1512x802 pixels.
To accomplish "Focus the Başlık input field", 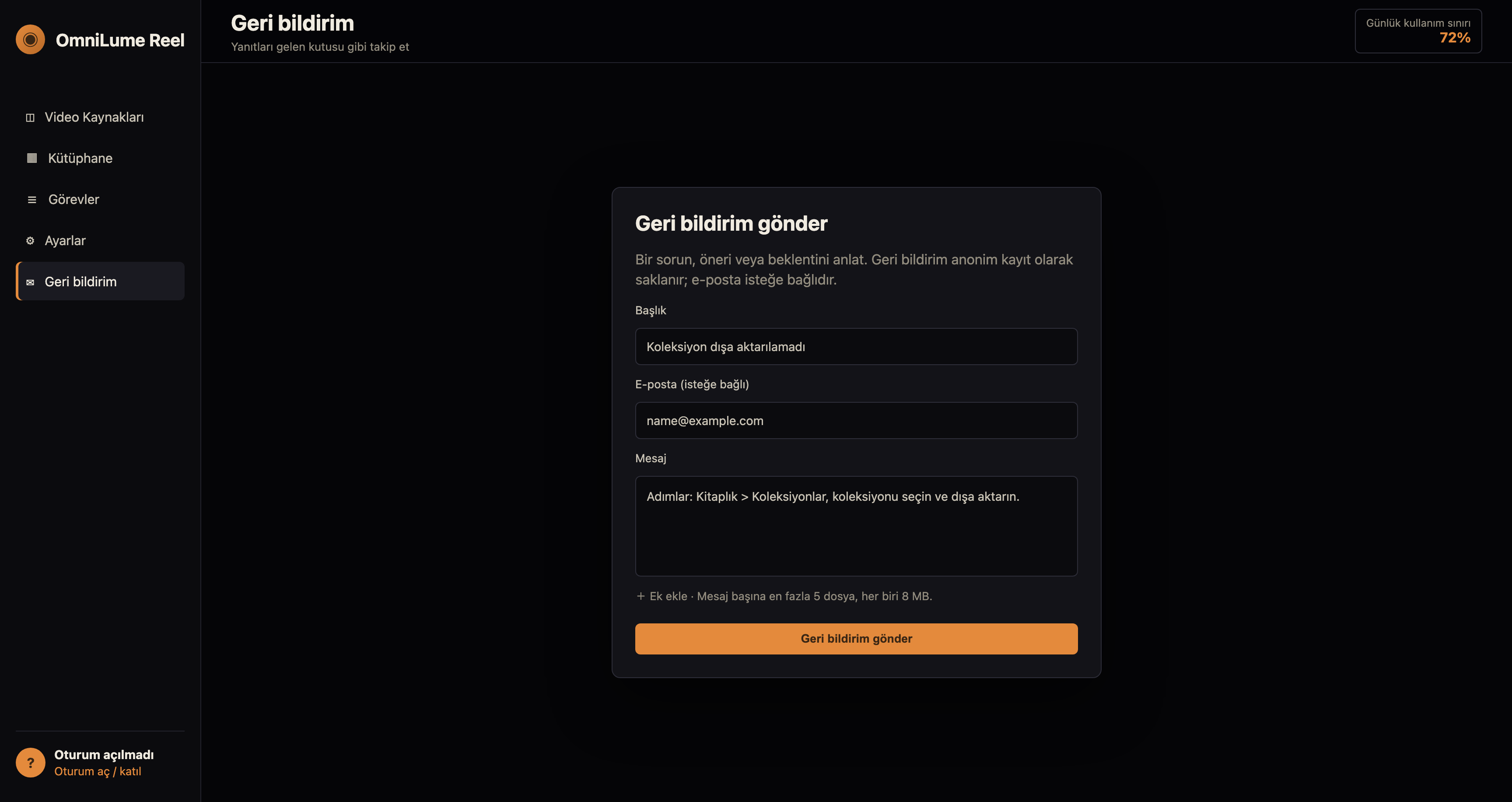I will click(856, 346).
